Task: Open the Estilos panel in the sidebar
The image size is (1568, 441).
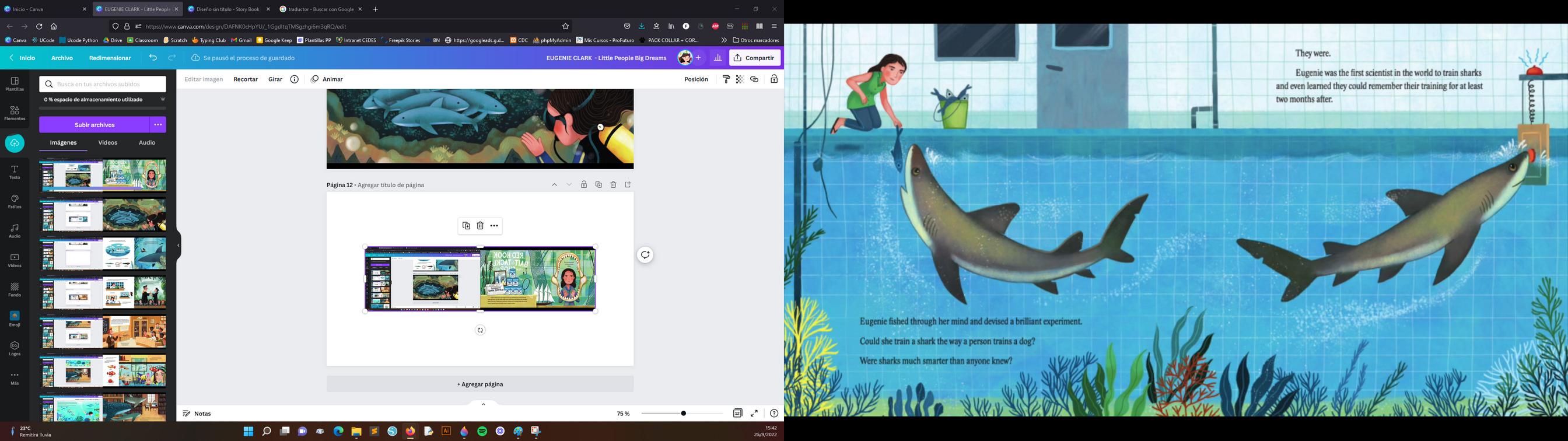Action: 15,202
